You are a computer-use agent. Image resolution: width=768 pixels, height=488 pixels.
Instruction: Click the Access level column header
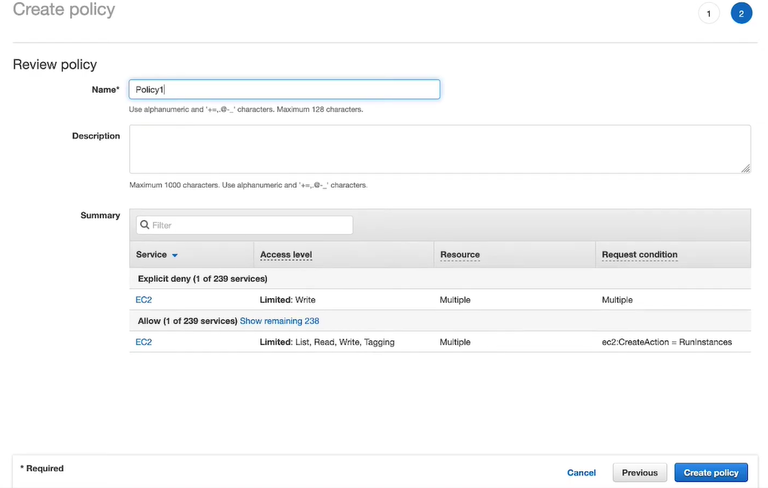click(x=286, y=255)
